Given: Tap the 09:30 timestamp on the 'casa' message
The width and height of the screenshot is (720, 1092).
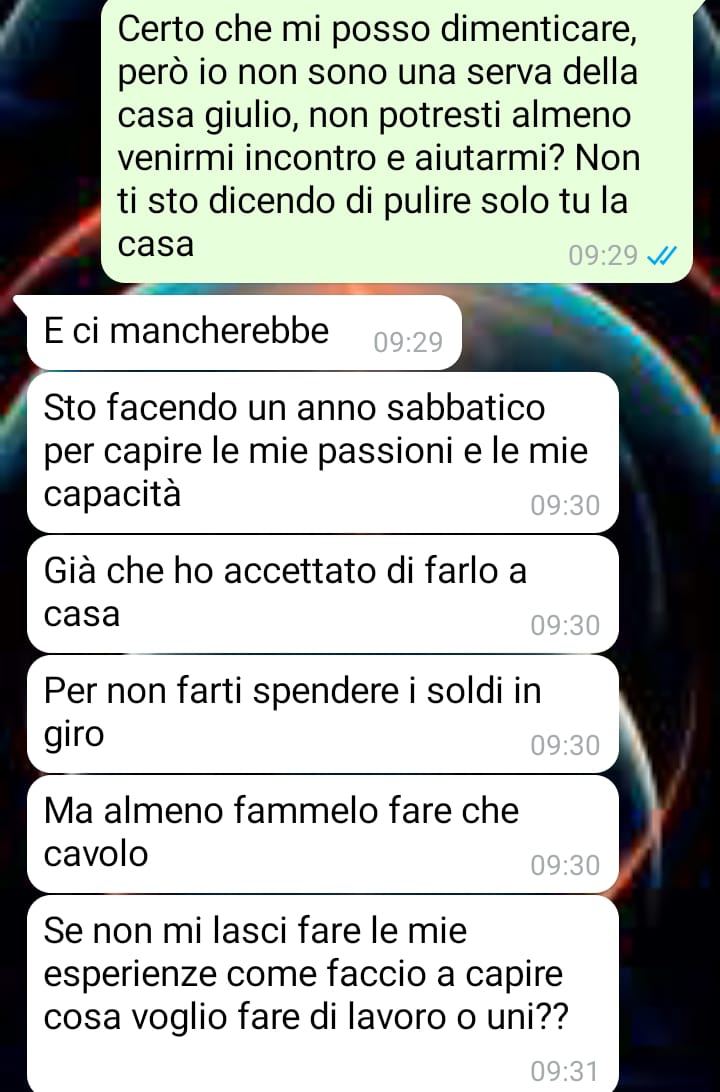Looking at the screenshot, I should point(565,625).
